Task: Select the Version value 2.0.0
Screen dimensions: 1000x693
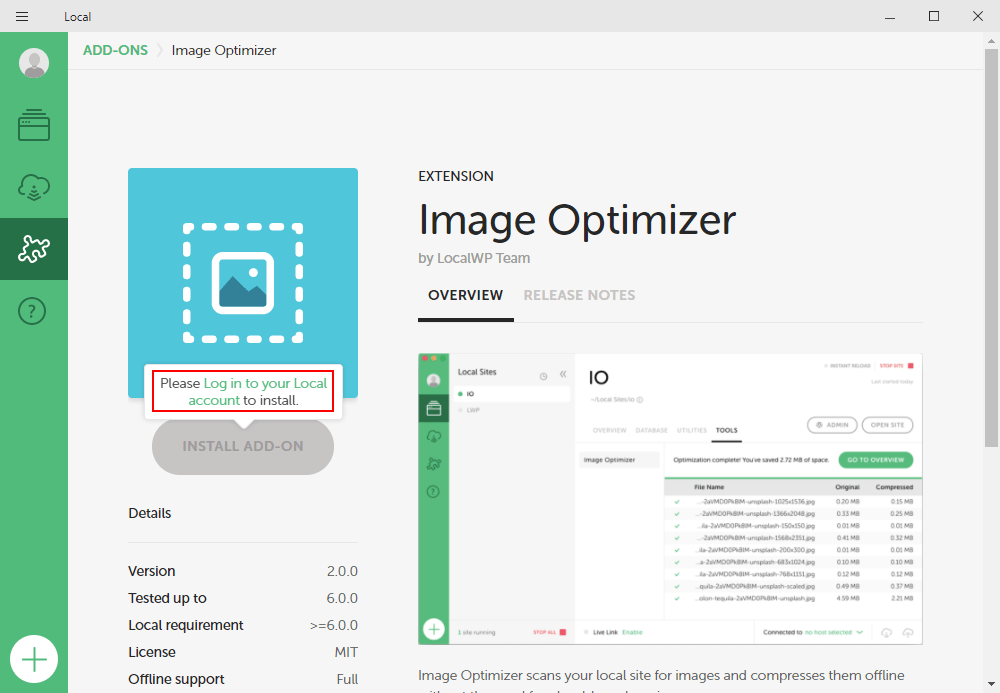Action: (342, 571)
